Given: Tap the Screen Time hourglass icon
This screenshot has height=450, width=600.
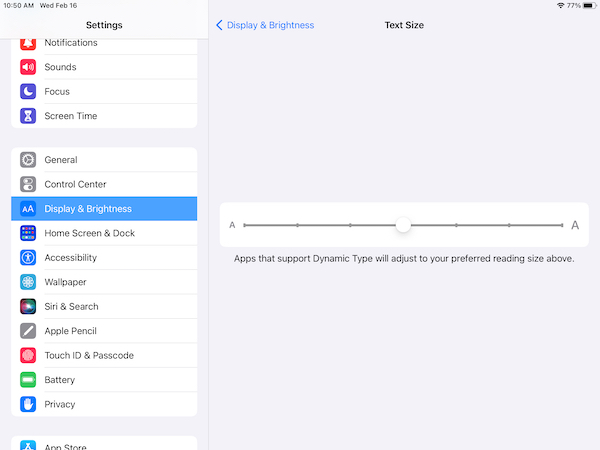Looking at the screenshot, I should (28, 116).
